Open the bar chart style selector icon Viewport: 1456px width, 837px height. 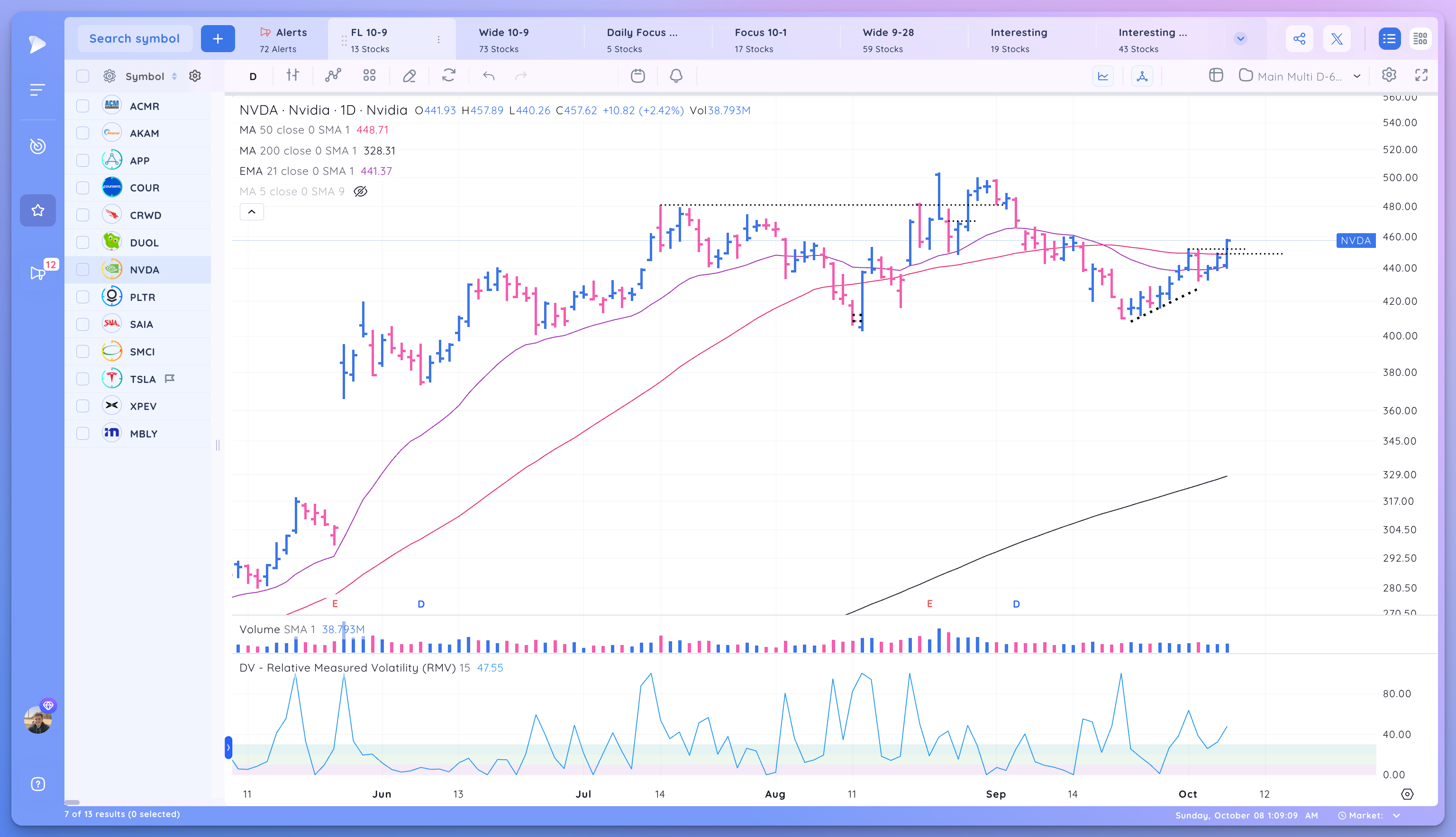coord(292,75)
